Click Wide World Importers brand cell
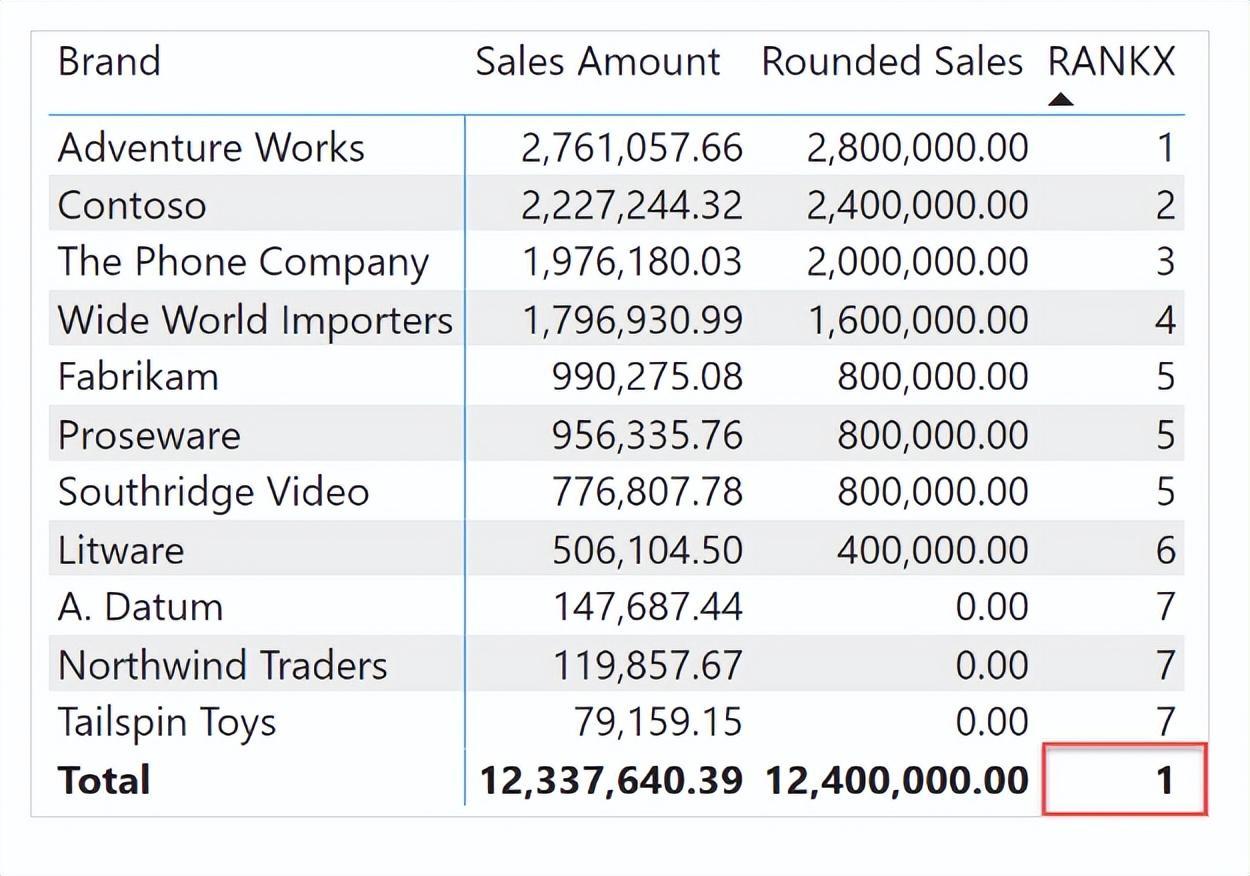 point(255,320)
